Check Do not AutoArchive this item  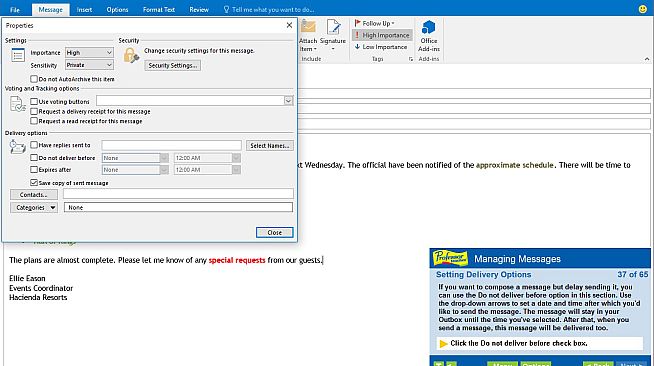click(x=34, y=79)
